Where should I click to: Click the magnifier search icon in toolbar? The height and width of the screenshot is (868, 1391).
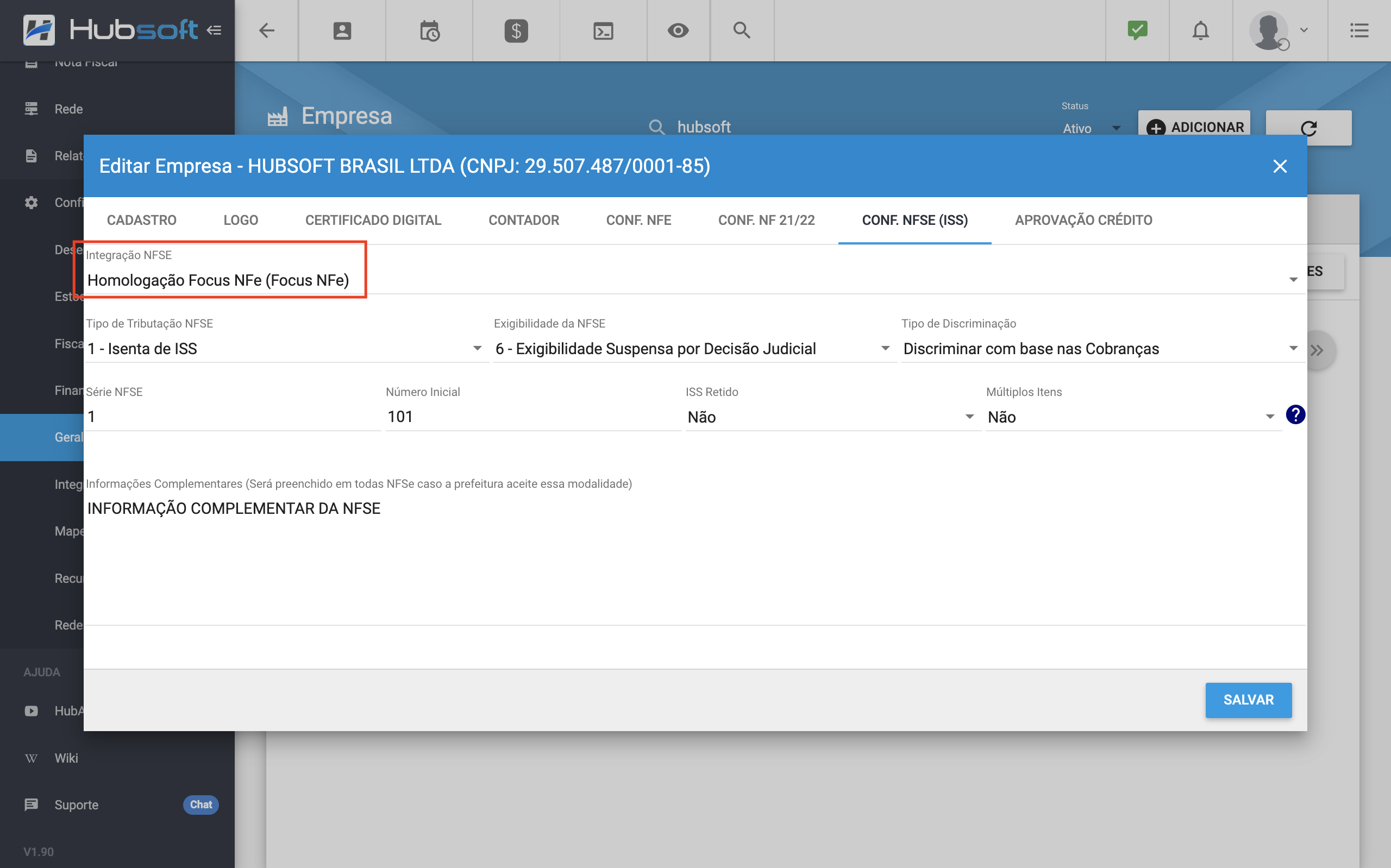742,30
